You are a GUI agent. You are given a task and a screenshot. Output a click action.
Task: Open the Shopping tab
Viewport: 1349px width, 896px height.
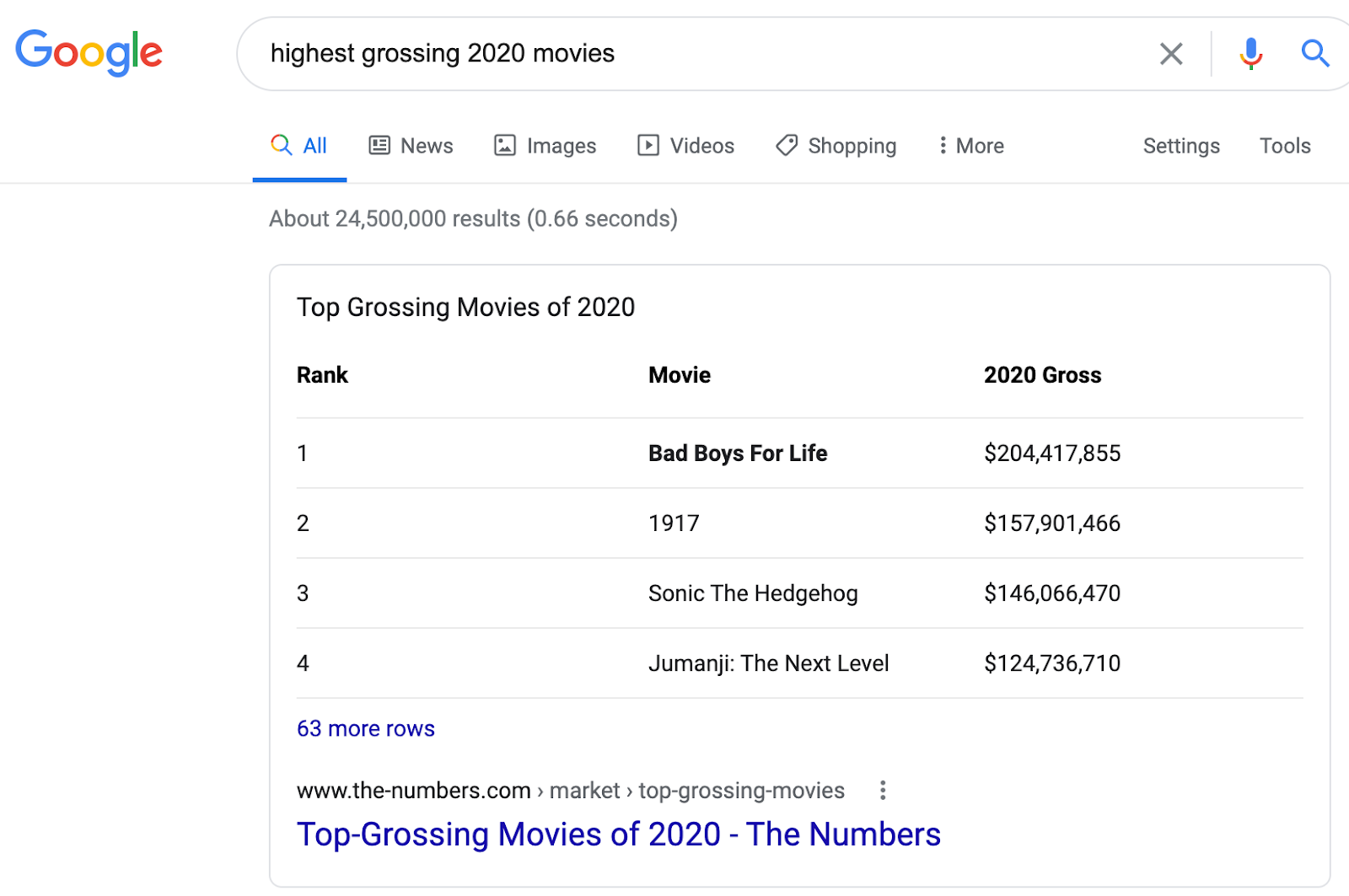[x=836, y=146]
